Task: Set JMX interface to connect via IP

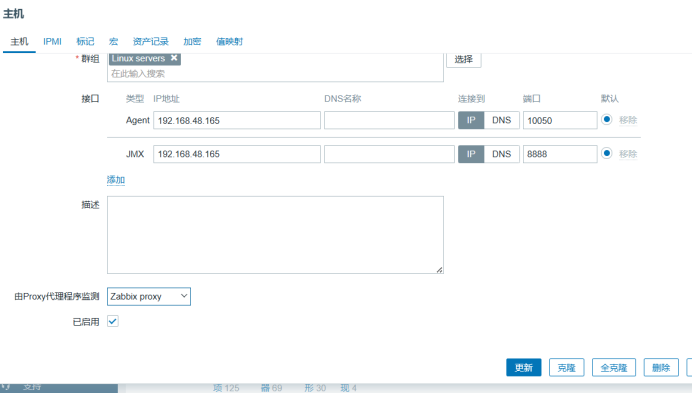Action: (471, 154)
